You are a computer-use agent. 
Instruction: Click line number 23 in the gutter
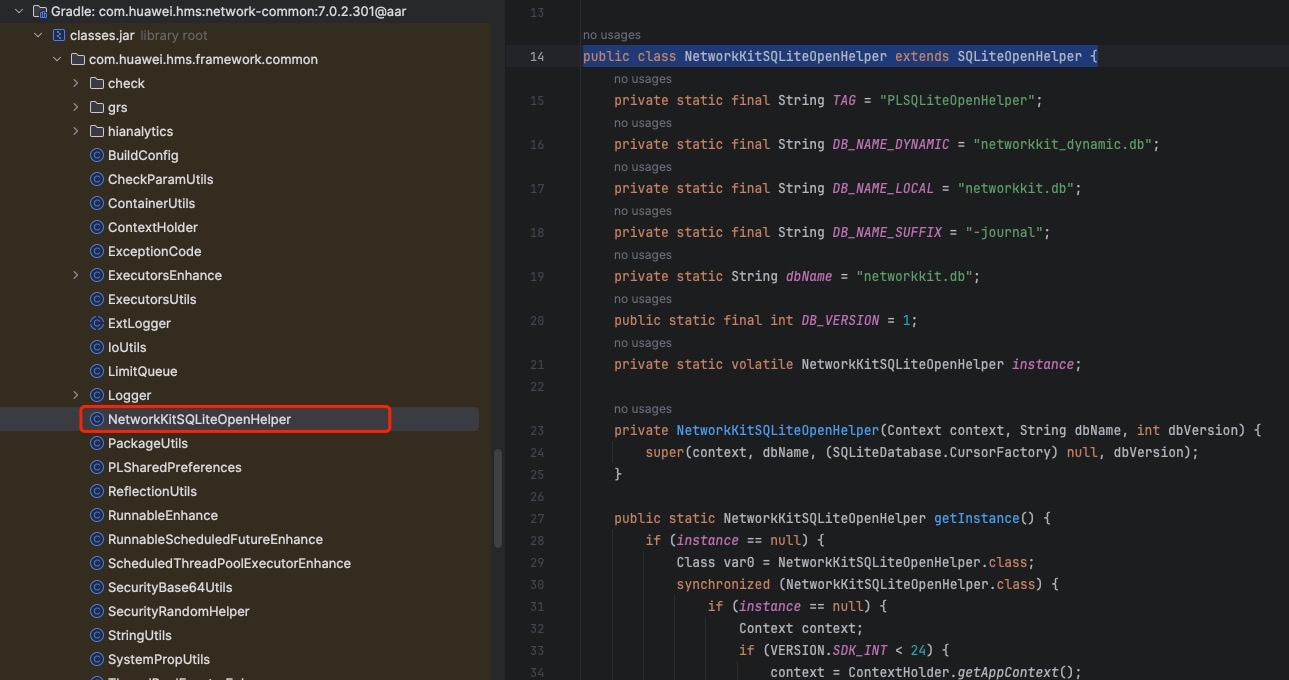coord(537,430)
